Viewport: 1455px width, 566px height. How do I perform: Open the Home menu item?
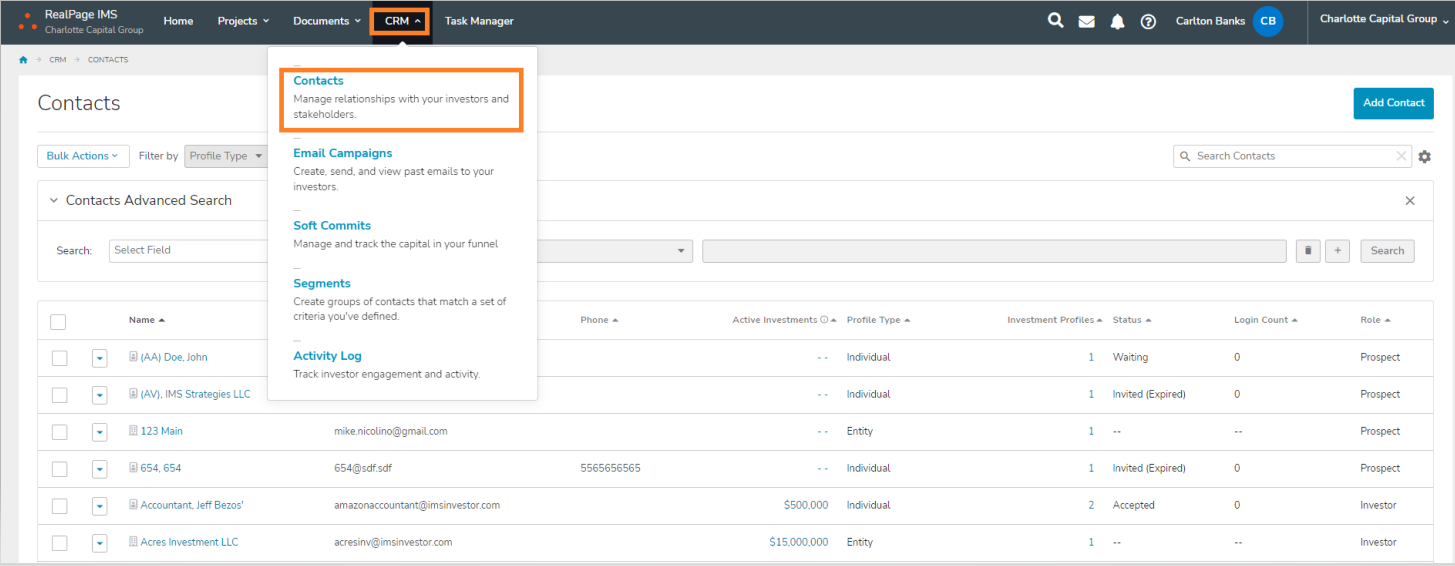(x=178, y=21)
